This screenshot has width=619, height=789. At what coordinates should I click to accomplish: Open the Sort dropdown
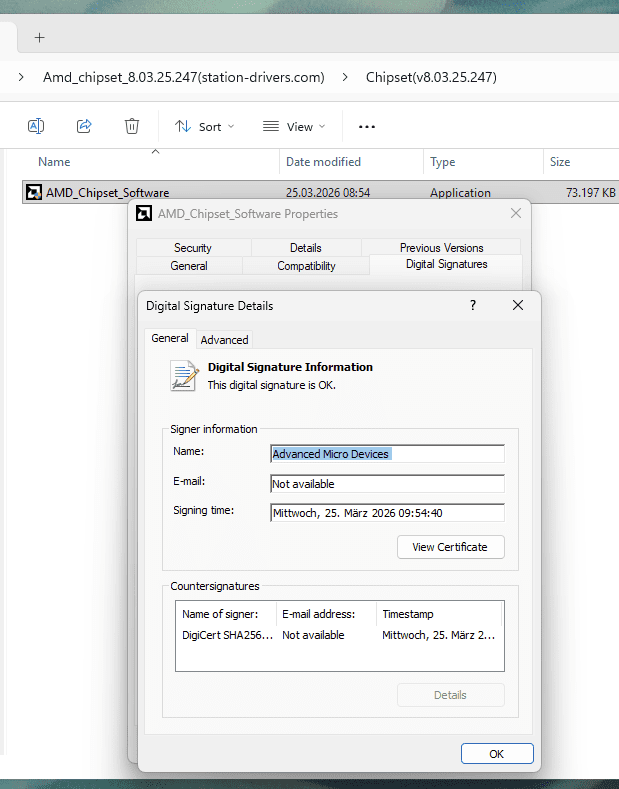coord(204,127)
